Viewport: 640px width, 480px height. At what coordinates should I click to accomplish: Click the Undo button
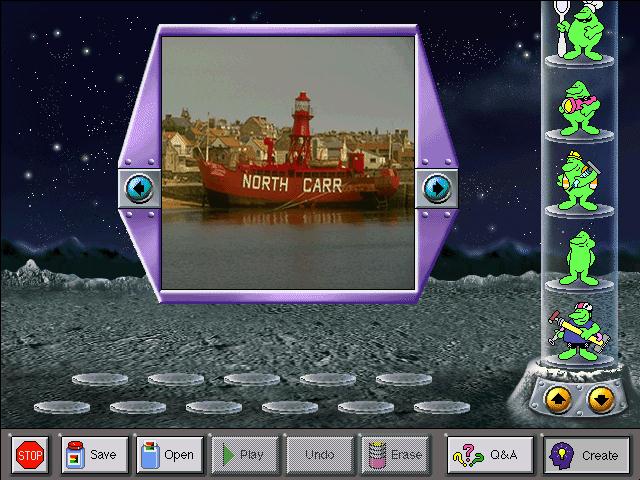pyautogui.click(x=320, y=455)
